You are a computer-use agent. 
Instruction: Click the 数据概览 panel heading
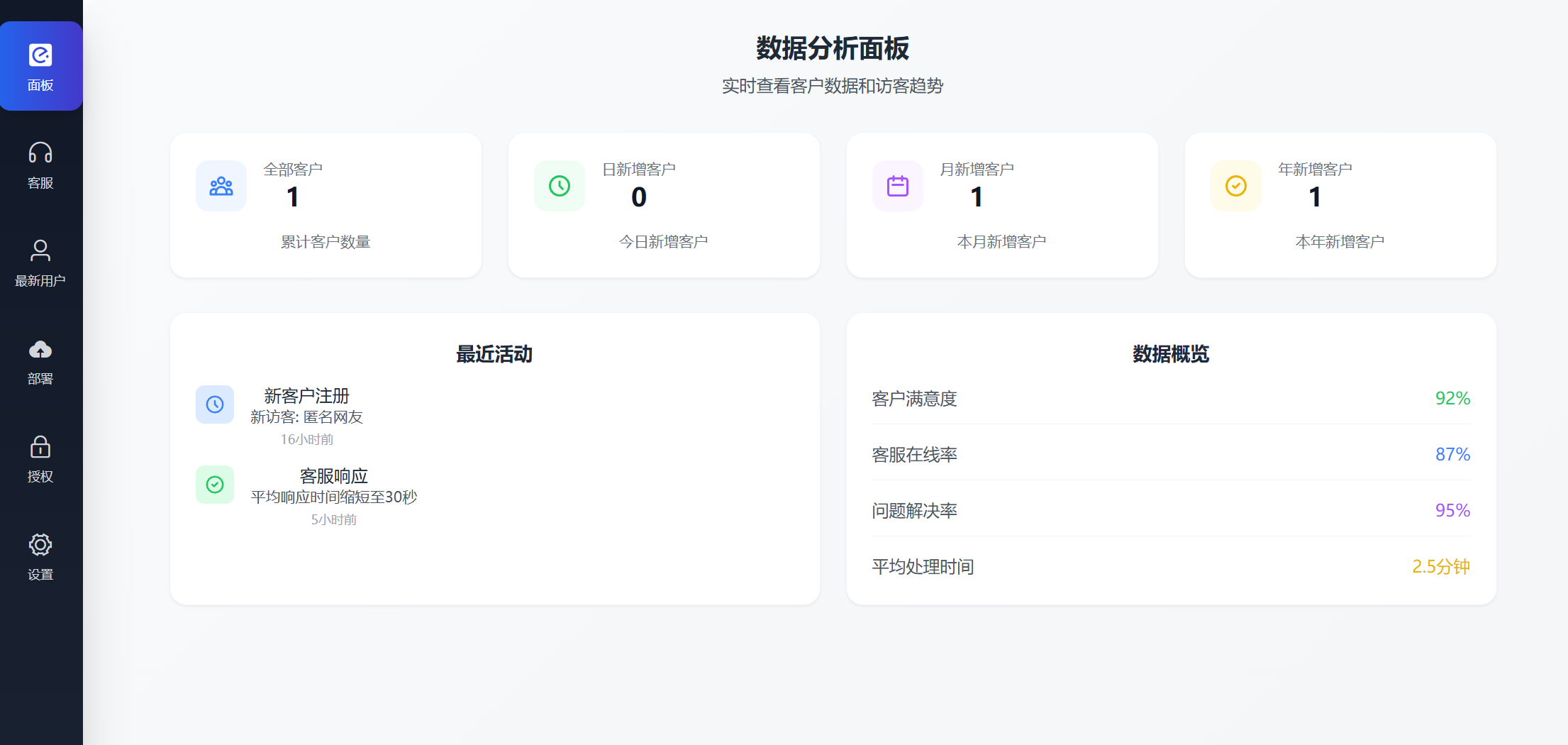tap(1171, 355)
